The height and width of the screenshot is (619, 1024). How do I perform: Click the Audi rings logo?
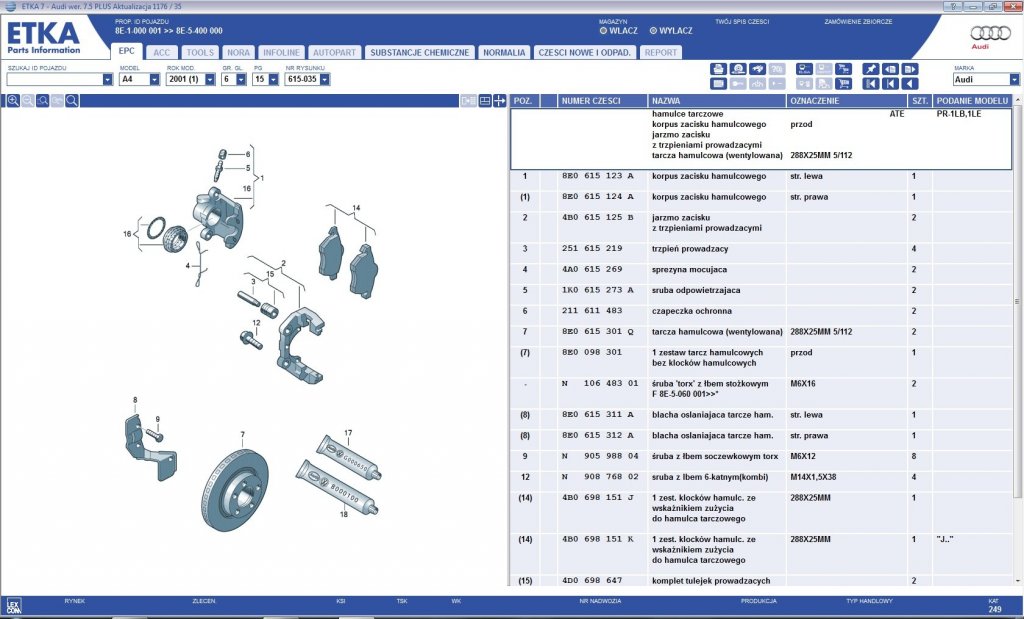coord(990,33)
